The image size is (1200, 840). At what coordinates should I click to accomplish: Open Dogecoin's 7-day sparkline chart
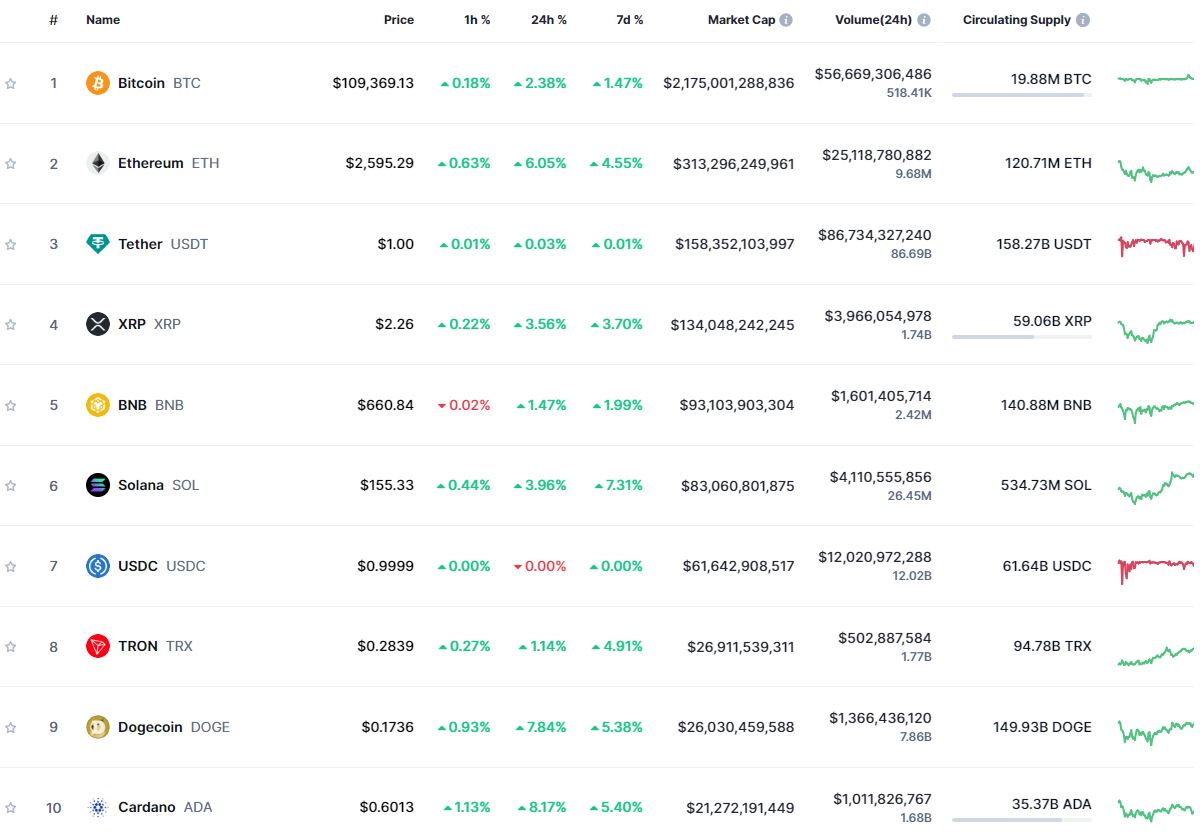pyautogui.click(x=1157, y=732)
